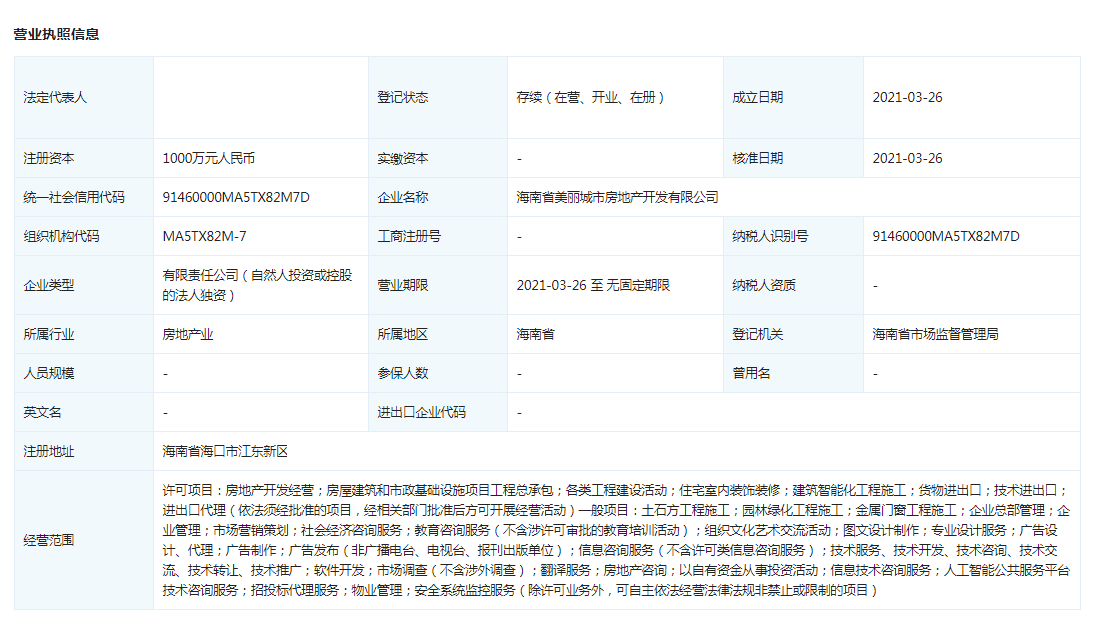Viewport: 1094px width, 625px height.
Task: Click the 营业期限 value 2021-03-26 至 无固定期限
Action: (593, 285)
